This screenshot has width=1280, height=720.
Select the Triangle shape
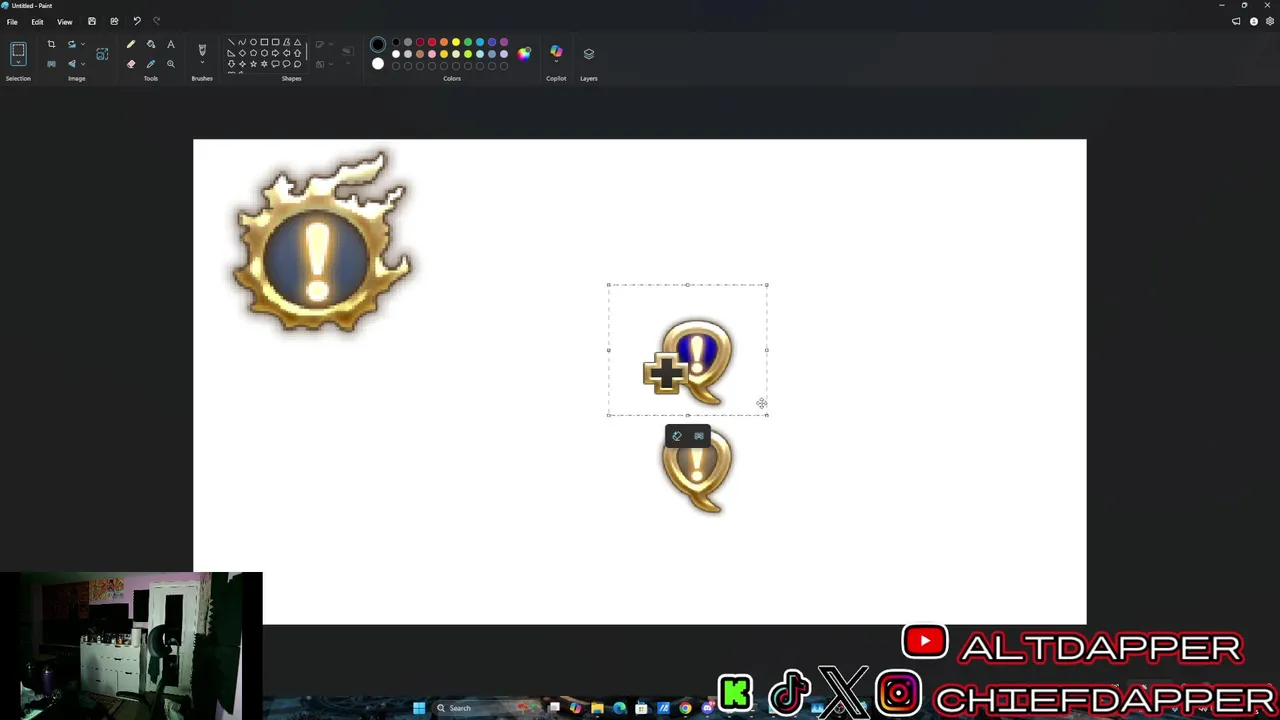(x=297, y=42)
